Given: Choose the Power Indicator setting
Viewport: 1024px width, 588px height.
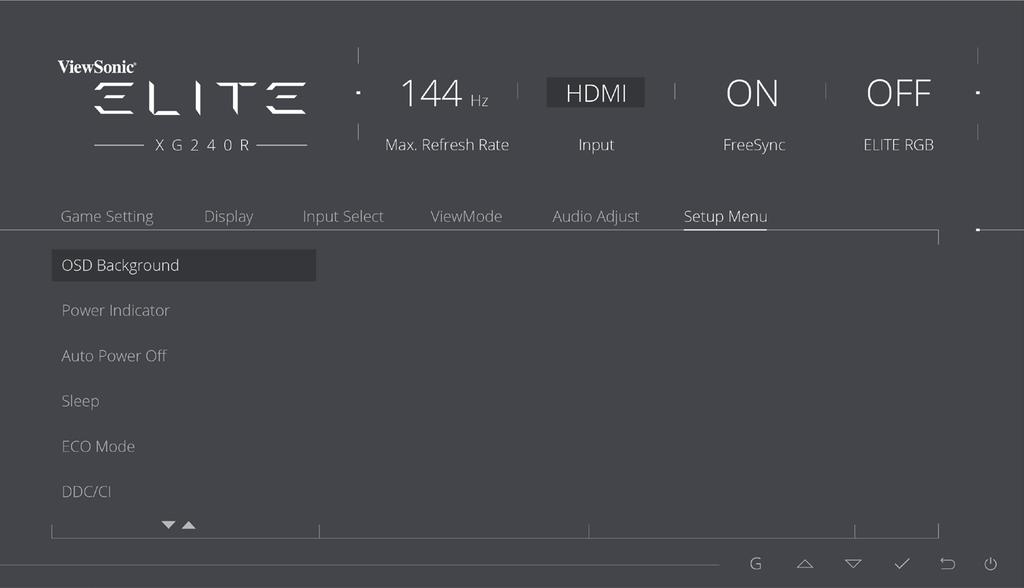Looking at the screenshot, I should click(116, 310).
